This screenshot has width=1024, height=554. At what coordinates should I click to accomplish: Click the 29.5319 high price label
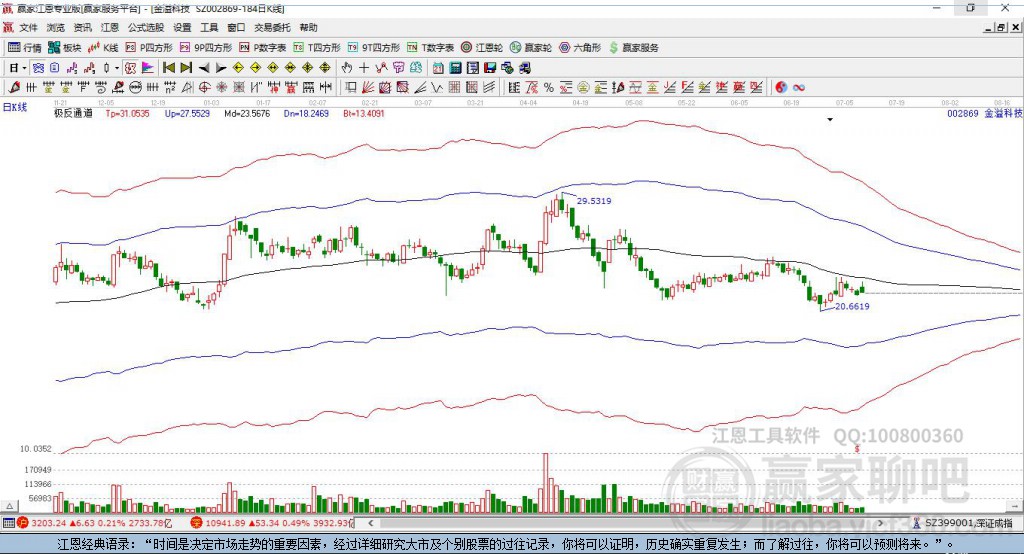(594, 201)
